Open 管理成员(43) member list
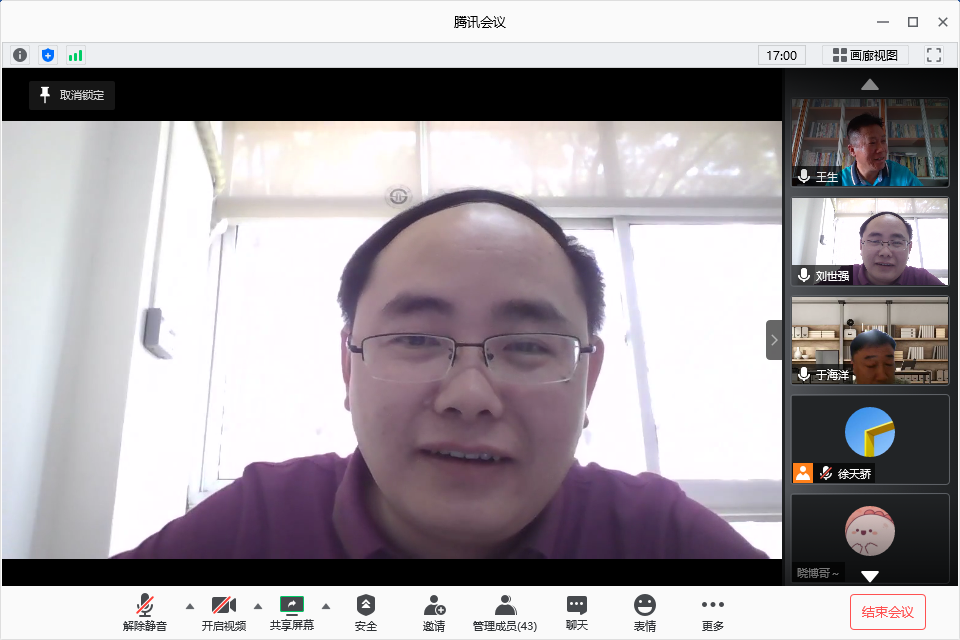 coord(505,612)
